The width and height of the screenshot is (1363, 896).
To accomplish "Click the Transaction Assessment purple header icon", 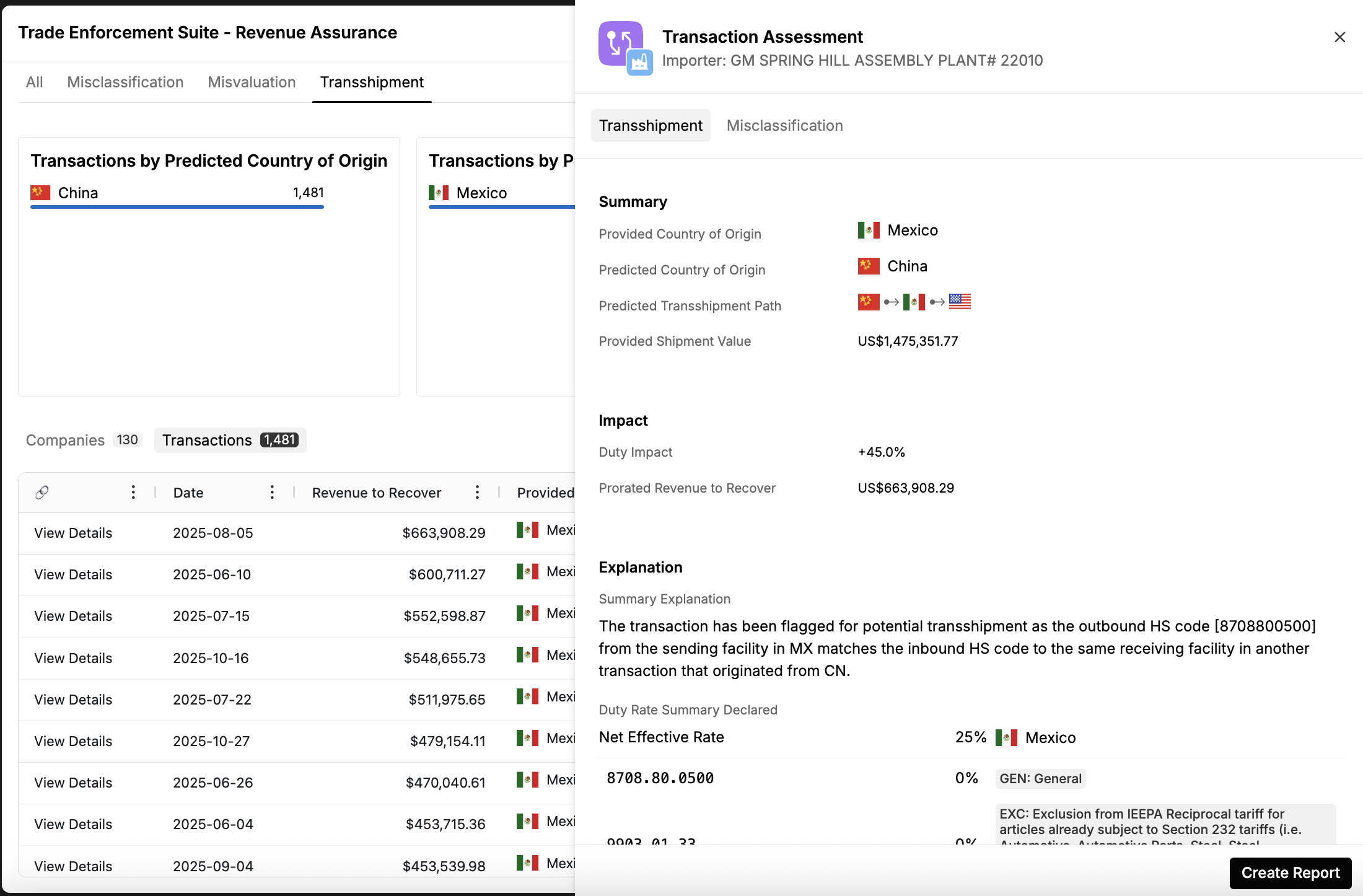I will coord(621,43).
